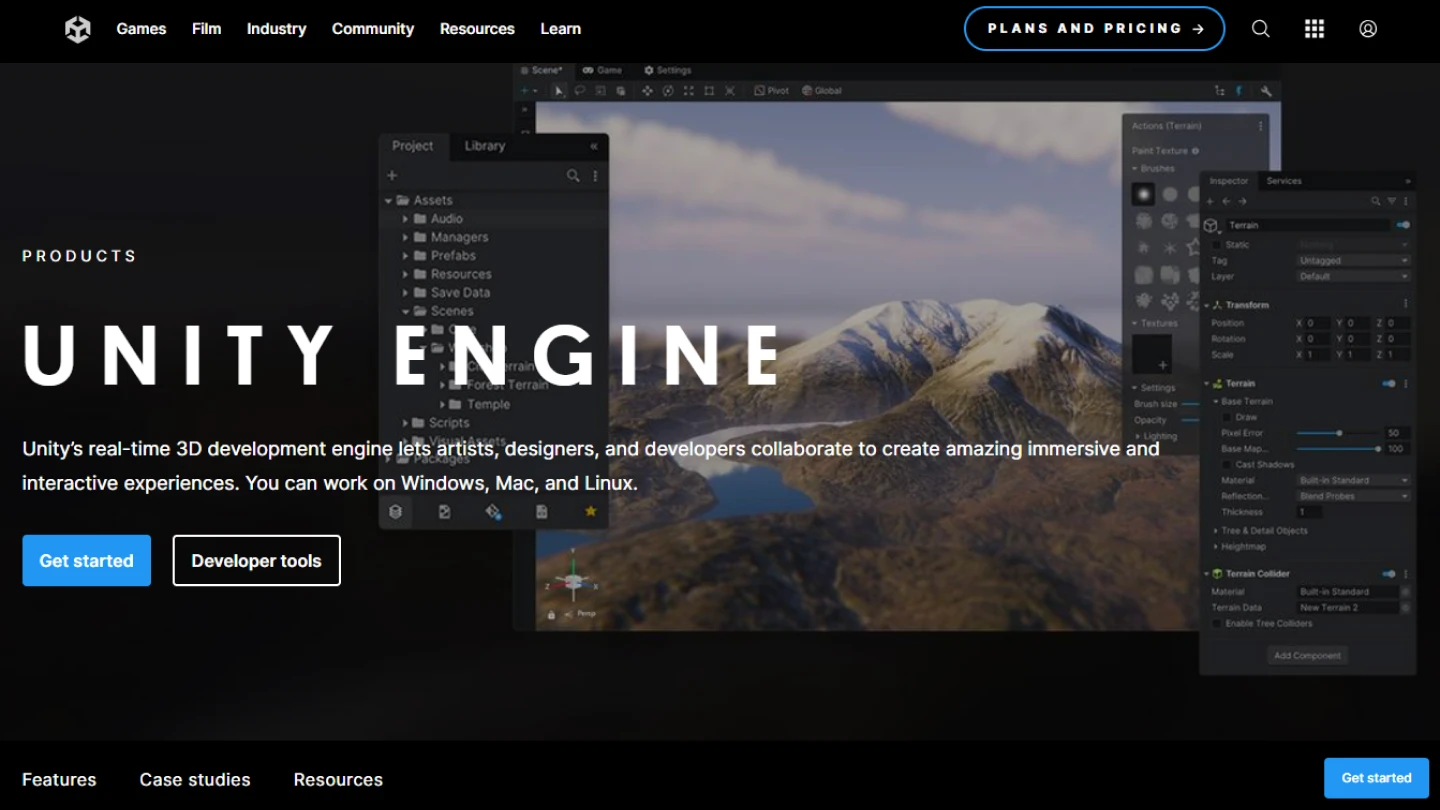Click the Terrain name input field

click(x=1308, y=225)
